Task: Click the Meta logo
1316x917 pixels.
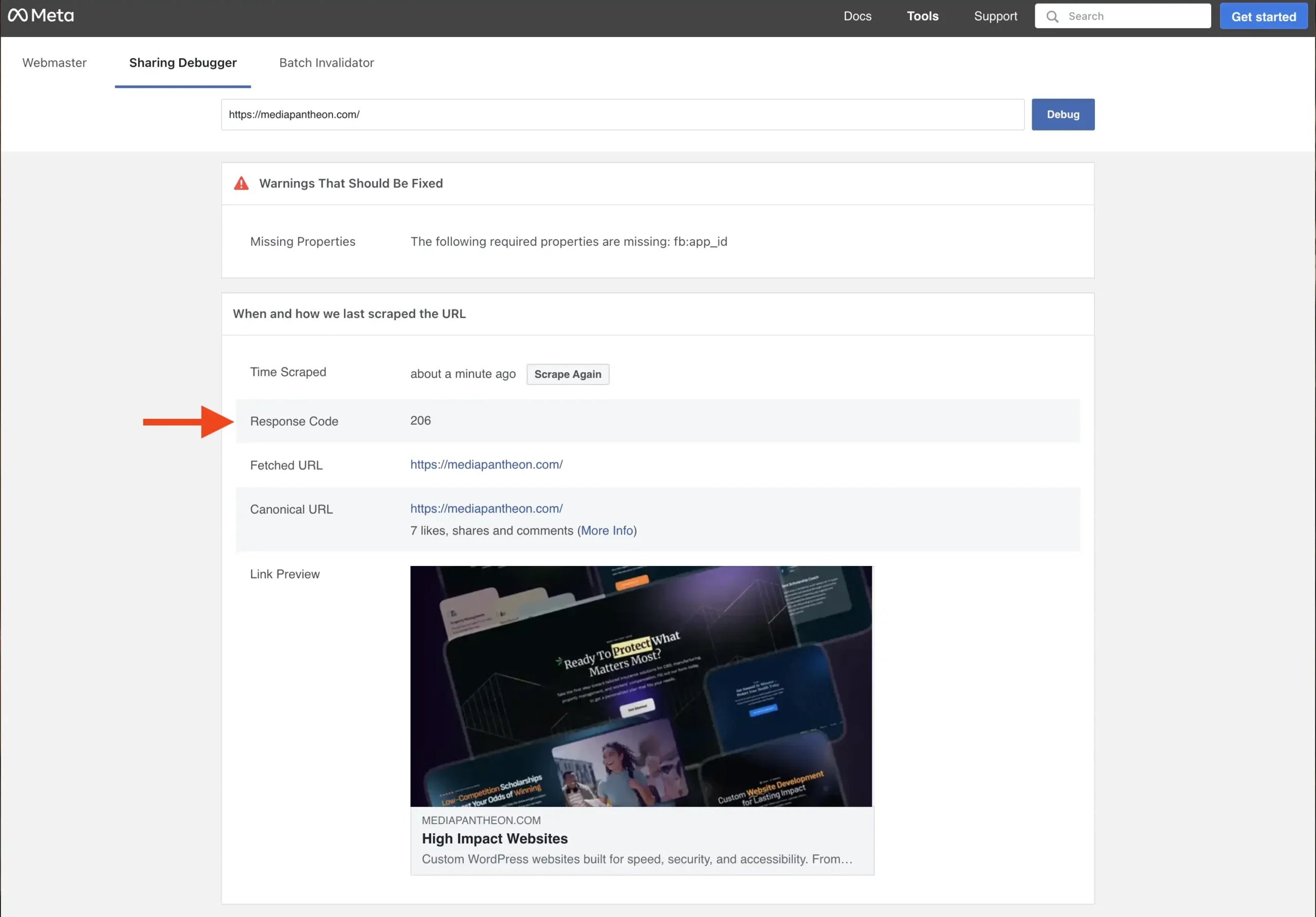Action: [41, 15]
